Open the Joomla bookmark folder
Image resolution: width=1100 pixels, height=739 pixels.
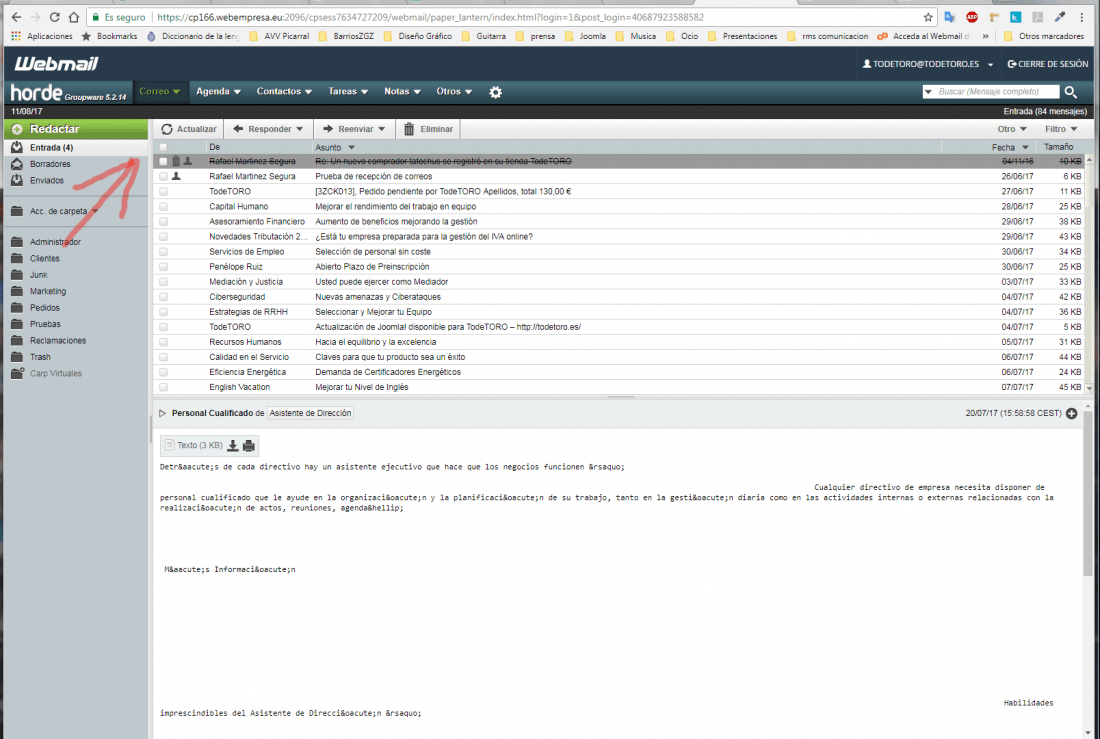[x=585, y=36]
